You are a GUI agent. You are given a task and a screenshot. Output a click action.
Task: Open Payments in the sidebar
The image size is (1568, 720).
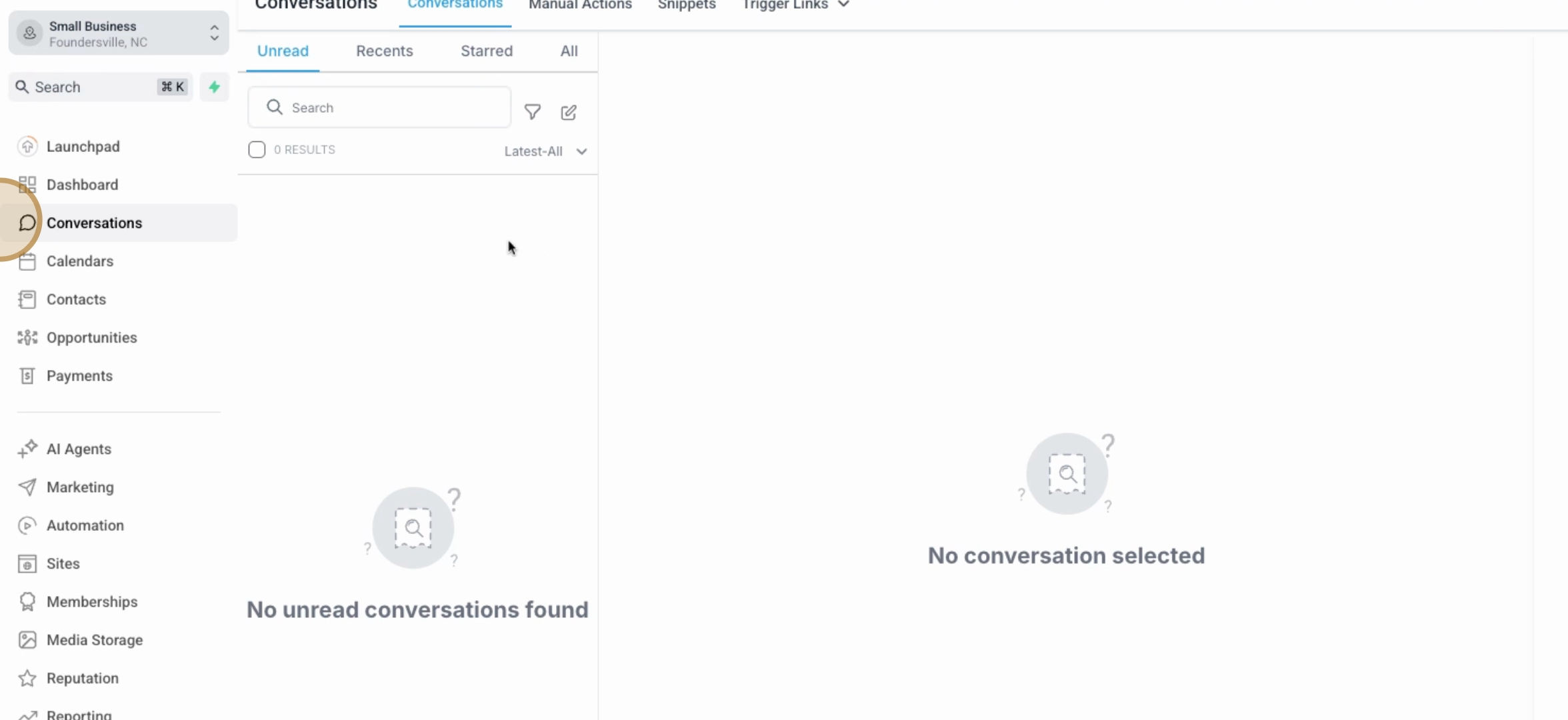point(79,376)
